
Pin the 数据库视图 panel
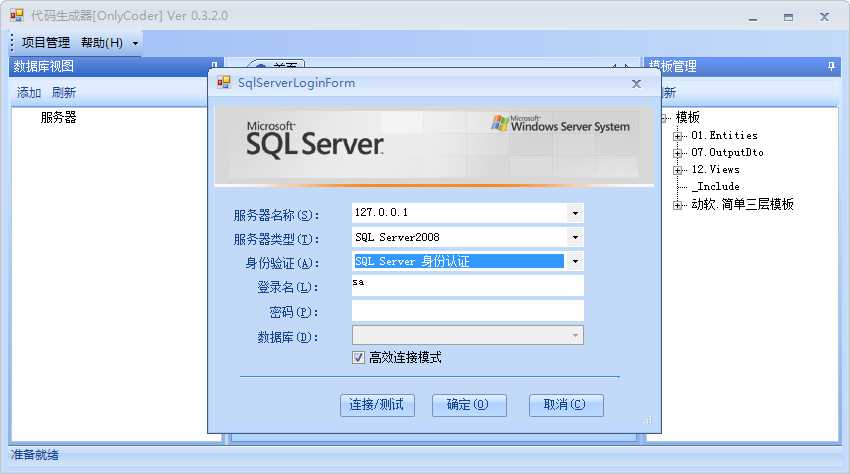(x=214, y=66)
